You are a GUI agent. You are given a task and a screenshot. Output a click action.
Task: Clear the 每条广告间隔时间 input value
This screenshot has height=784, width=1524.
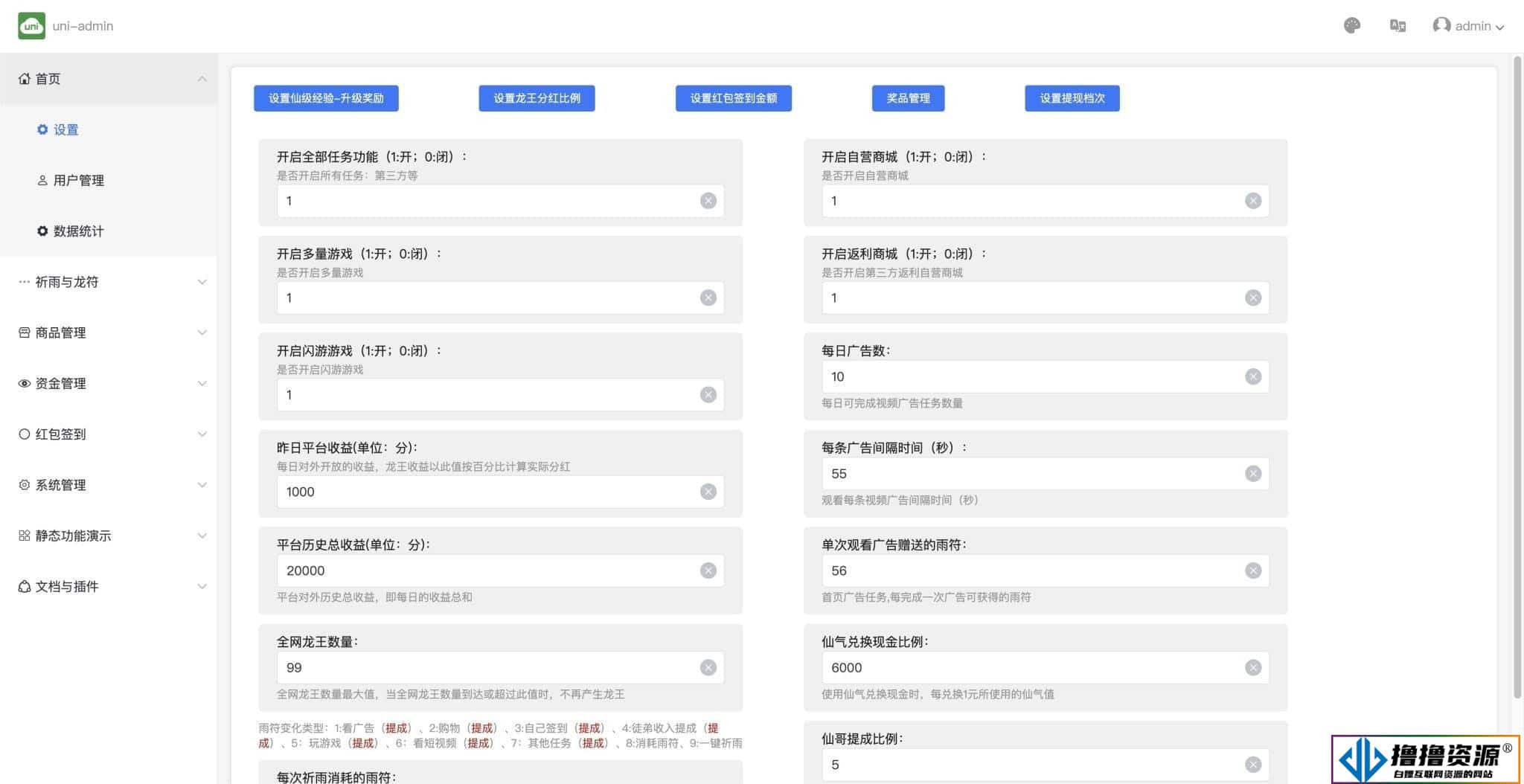tap(1253, 474)
